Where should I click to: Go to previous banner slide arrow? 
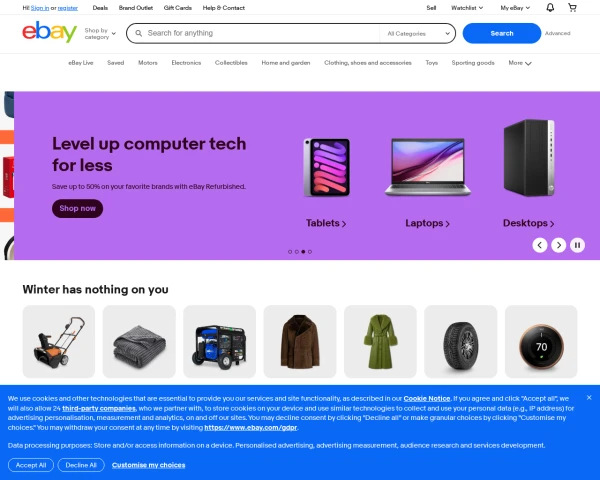click(x=540, y=245)
